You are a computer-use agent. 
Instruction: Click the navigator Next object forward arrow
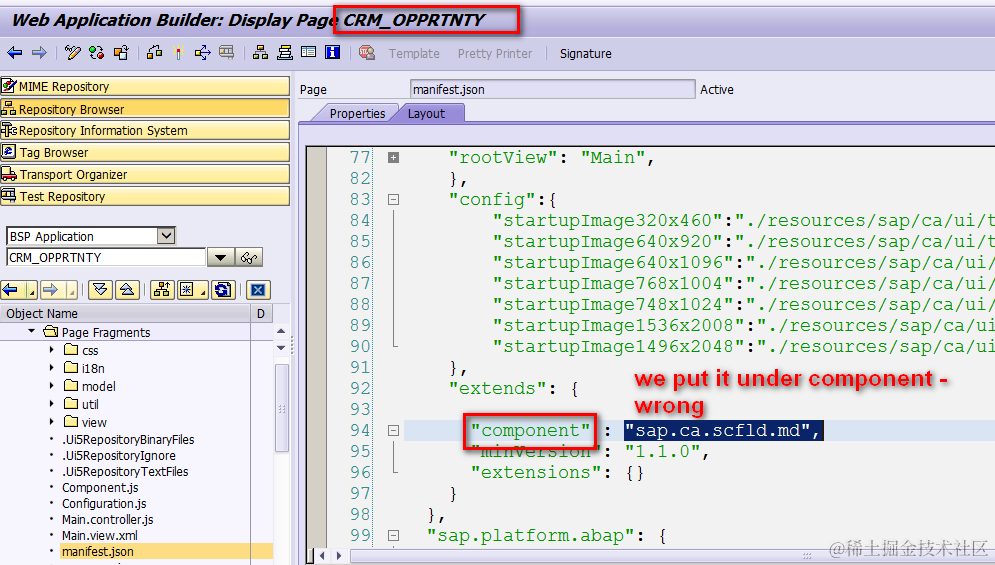coord(49,290)
